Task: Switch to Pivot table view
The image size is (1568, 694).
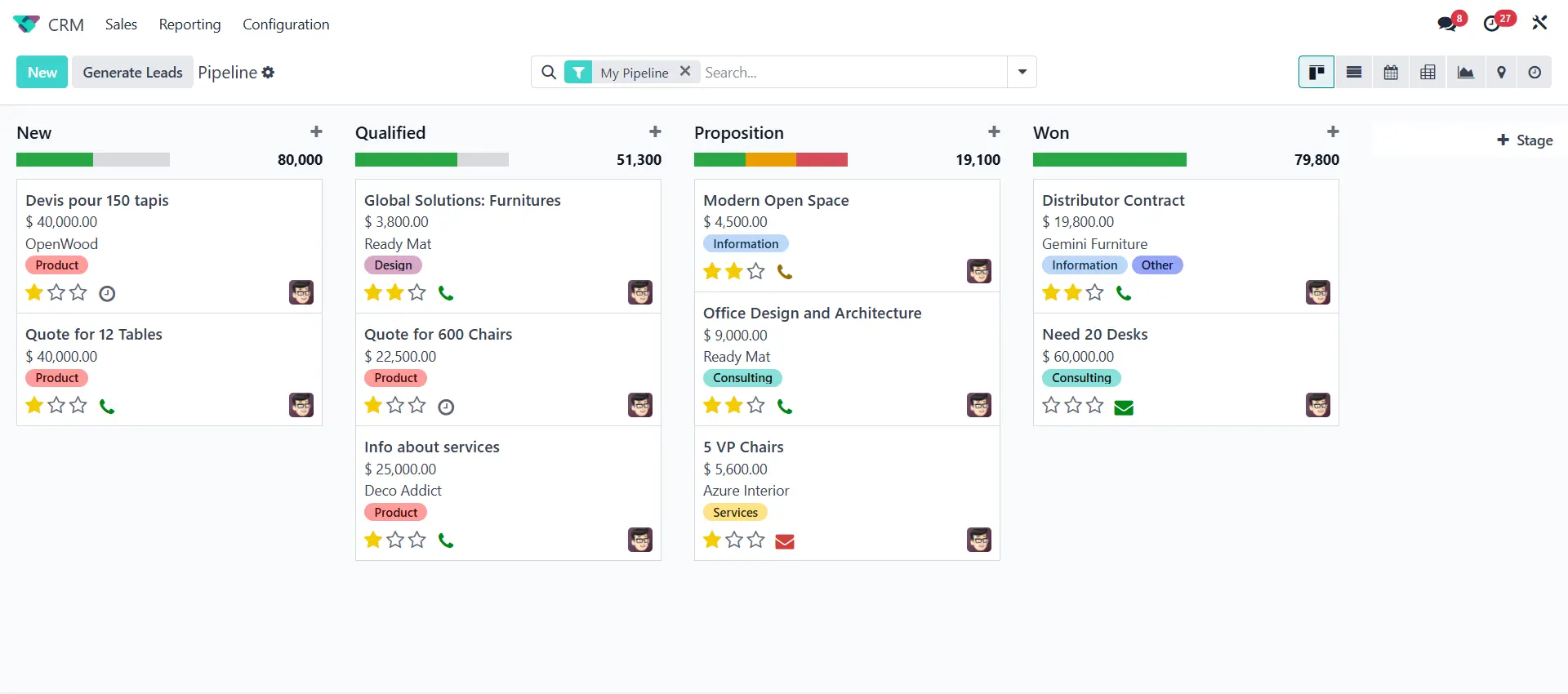Action: coord(1428,72)
